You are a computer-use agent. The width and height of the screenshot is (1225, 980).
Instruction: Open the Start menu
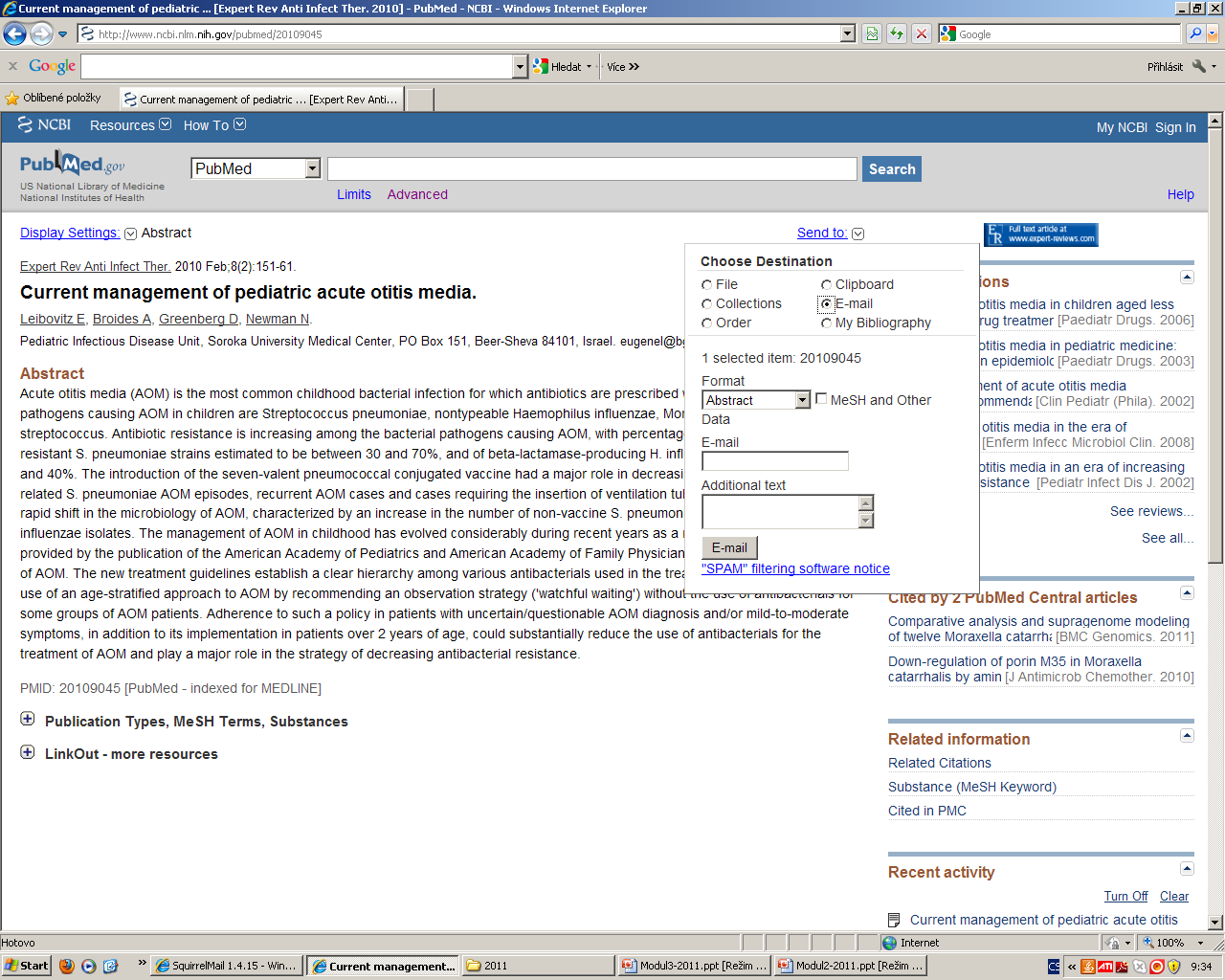coord(26,966)
